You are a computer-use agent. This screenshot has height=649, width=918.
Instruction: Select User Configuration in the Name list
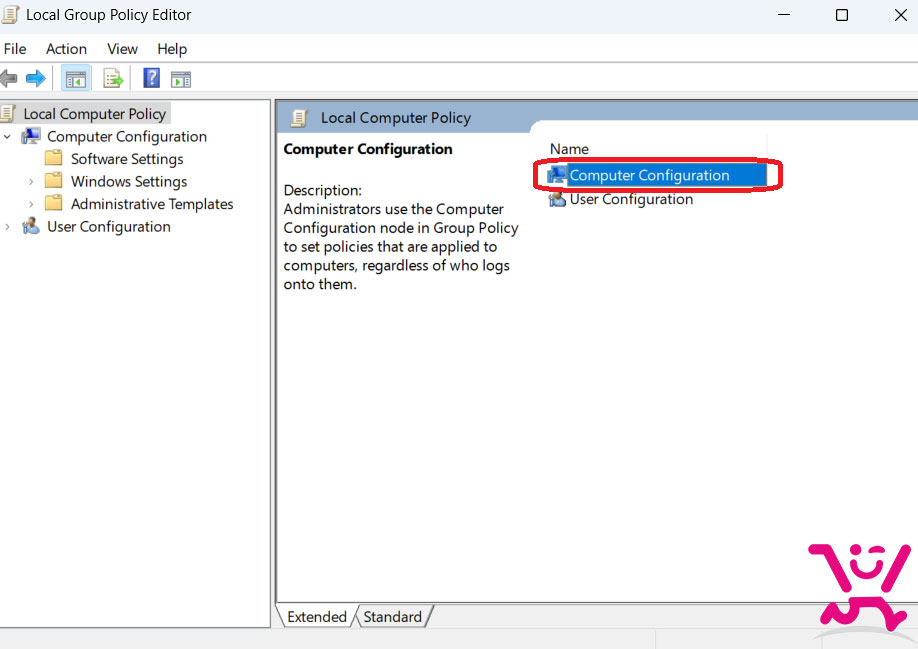631,199
